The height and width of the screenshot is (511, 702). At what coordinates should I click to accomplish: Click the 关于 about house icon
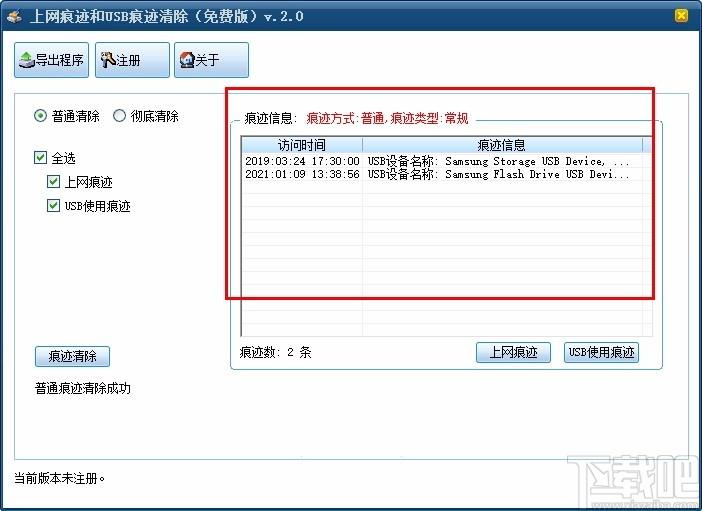[x=187, y=60]
